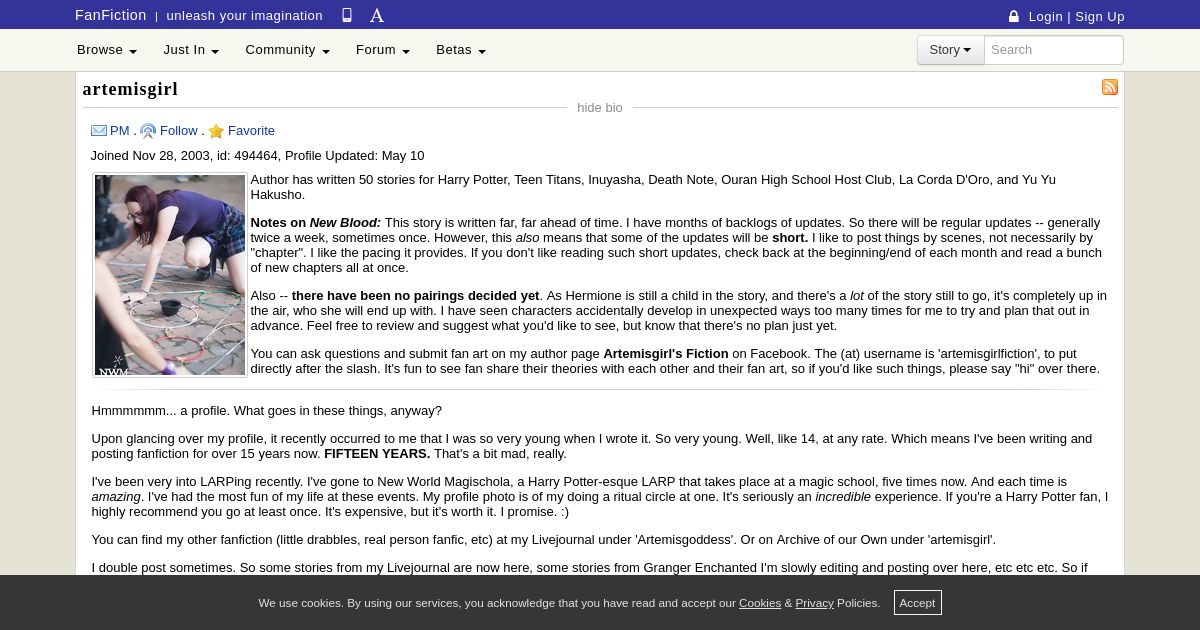Open the Privacy policy link
Image resolution: width=1200 pixels, height=630 pixels.
814,603
